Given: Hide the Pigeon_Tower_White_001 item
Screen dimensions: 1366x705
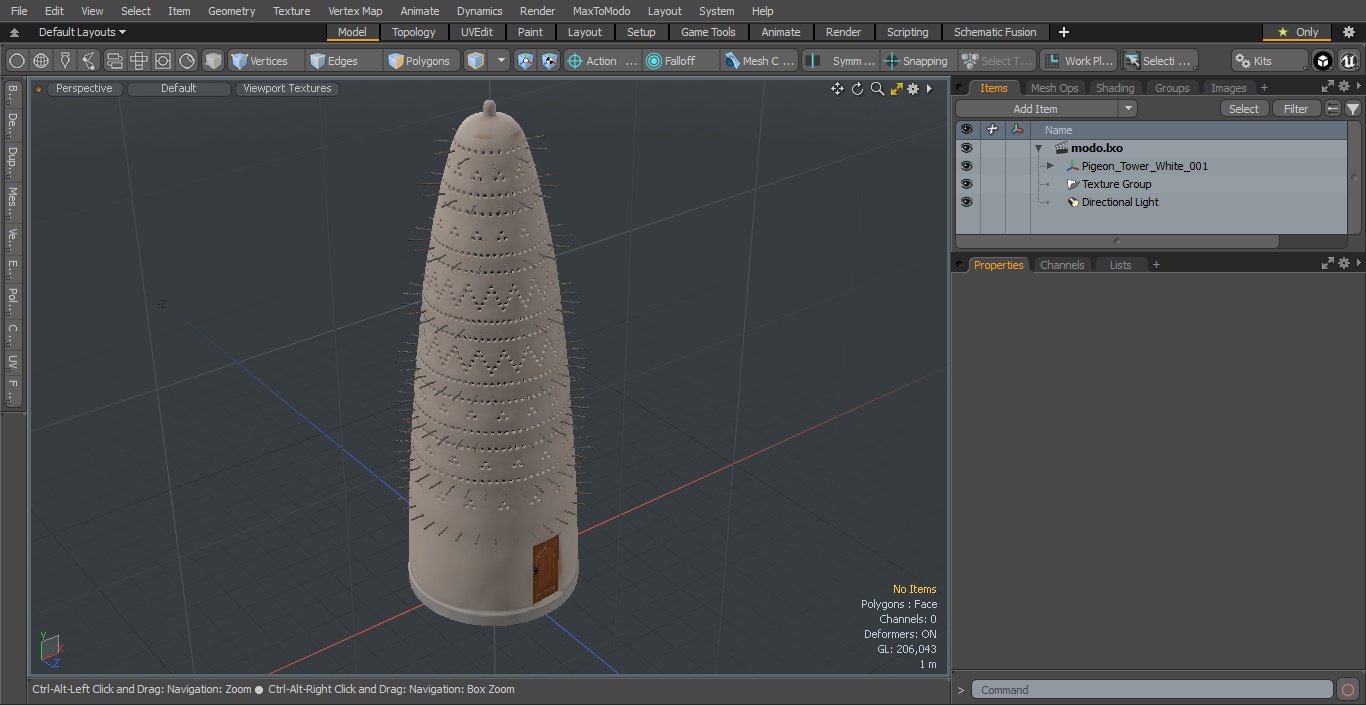Looking at the screenshot, I should tap(966, 166).
